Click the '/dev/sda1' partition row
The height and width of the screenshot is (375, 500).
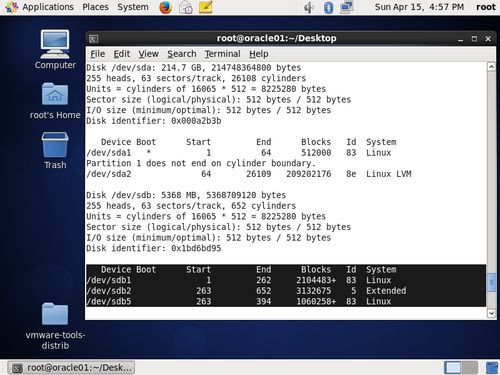tap(239, 153)
